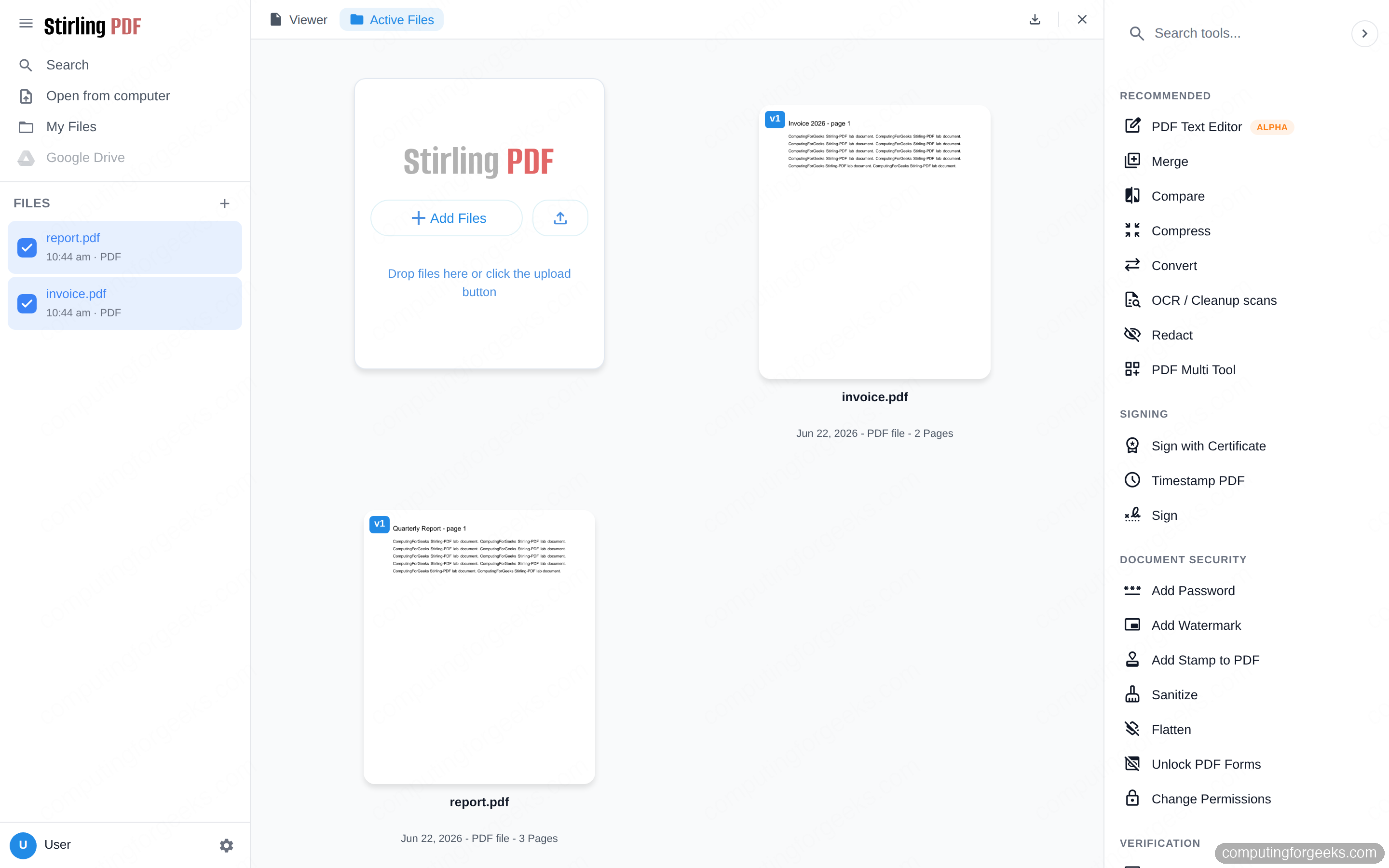Click the Add Files button
1389x868 pixels.
pyautogui.click(x=447, y=218)
